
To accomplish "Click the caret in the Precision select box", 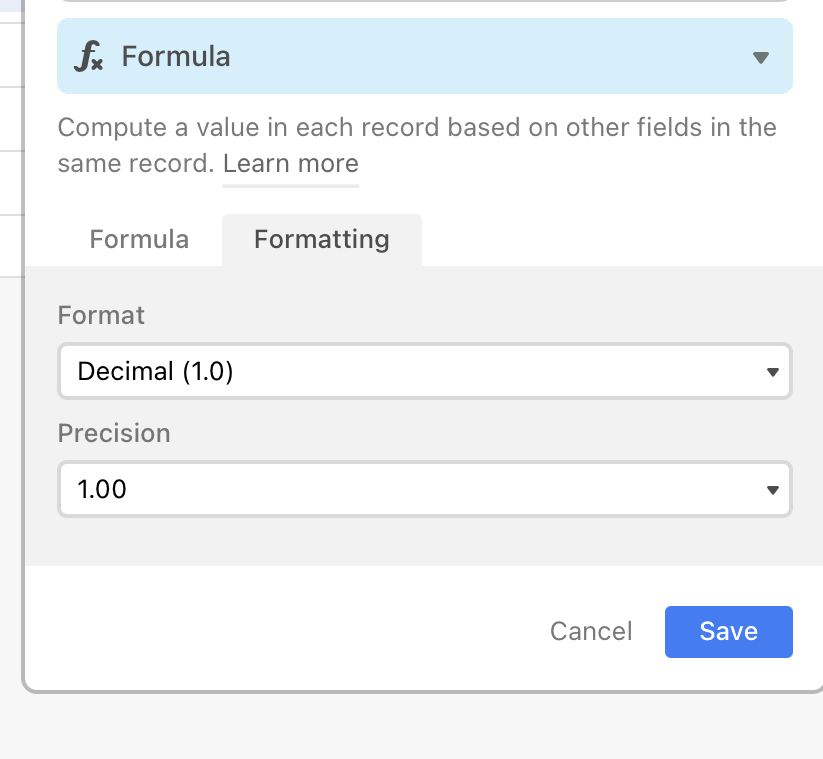I will click(772, 490).
